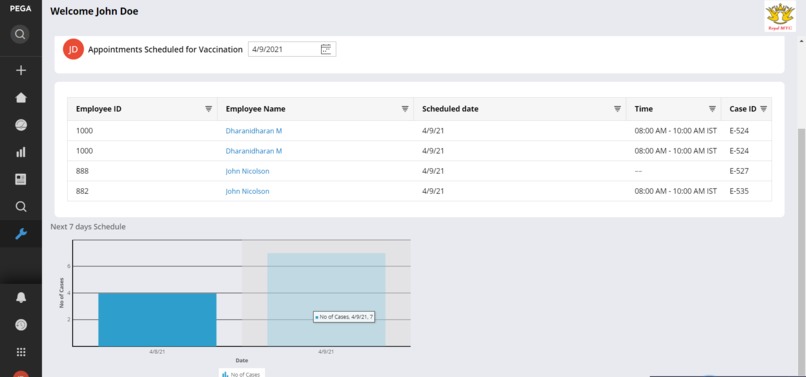Go to Home icon in sidebar
The height and width of the screenshot is (377, 806).
[x=21, y=98]
